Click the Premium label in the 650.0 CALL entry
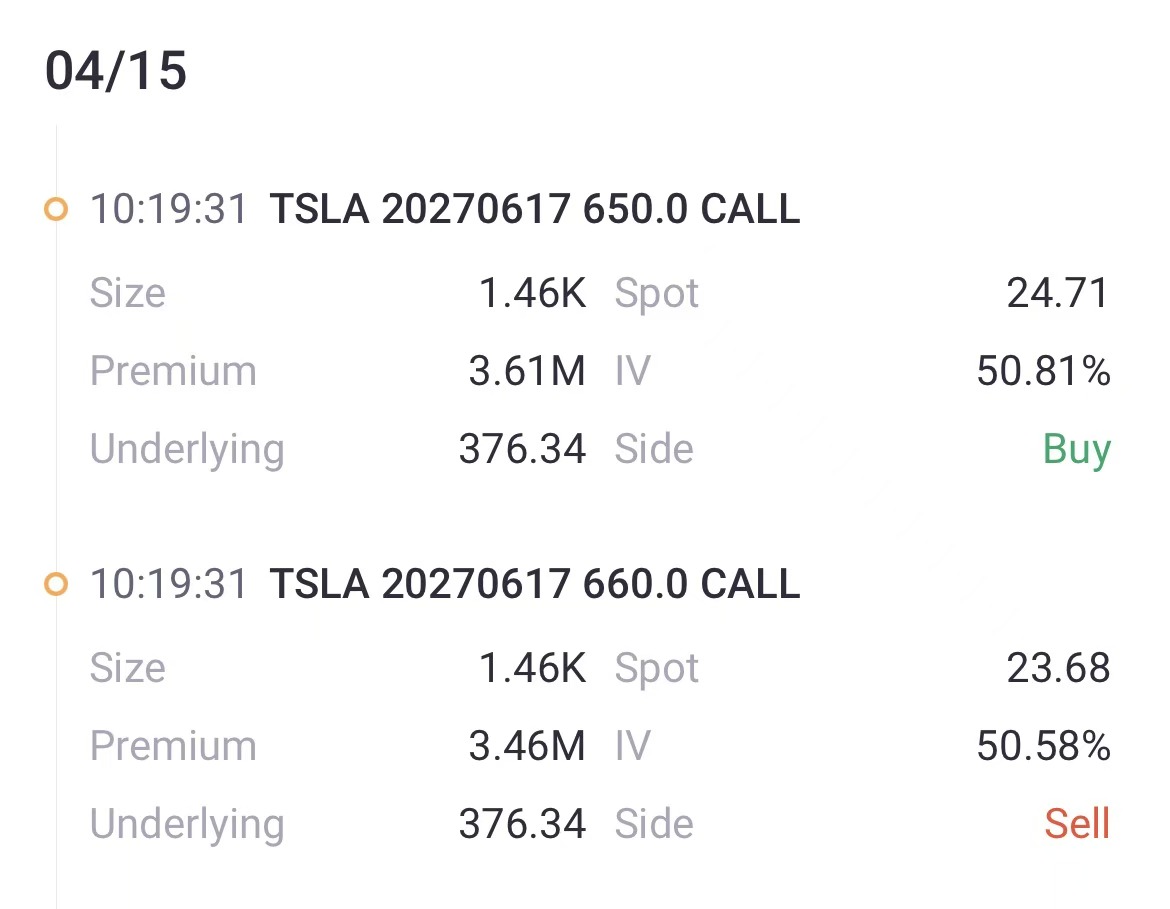The height and width of the screenshot is (909, 1170). coord(173,371)
